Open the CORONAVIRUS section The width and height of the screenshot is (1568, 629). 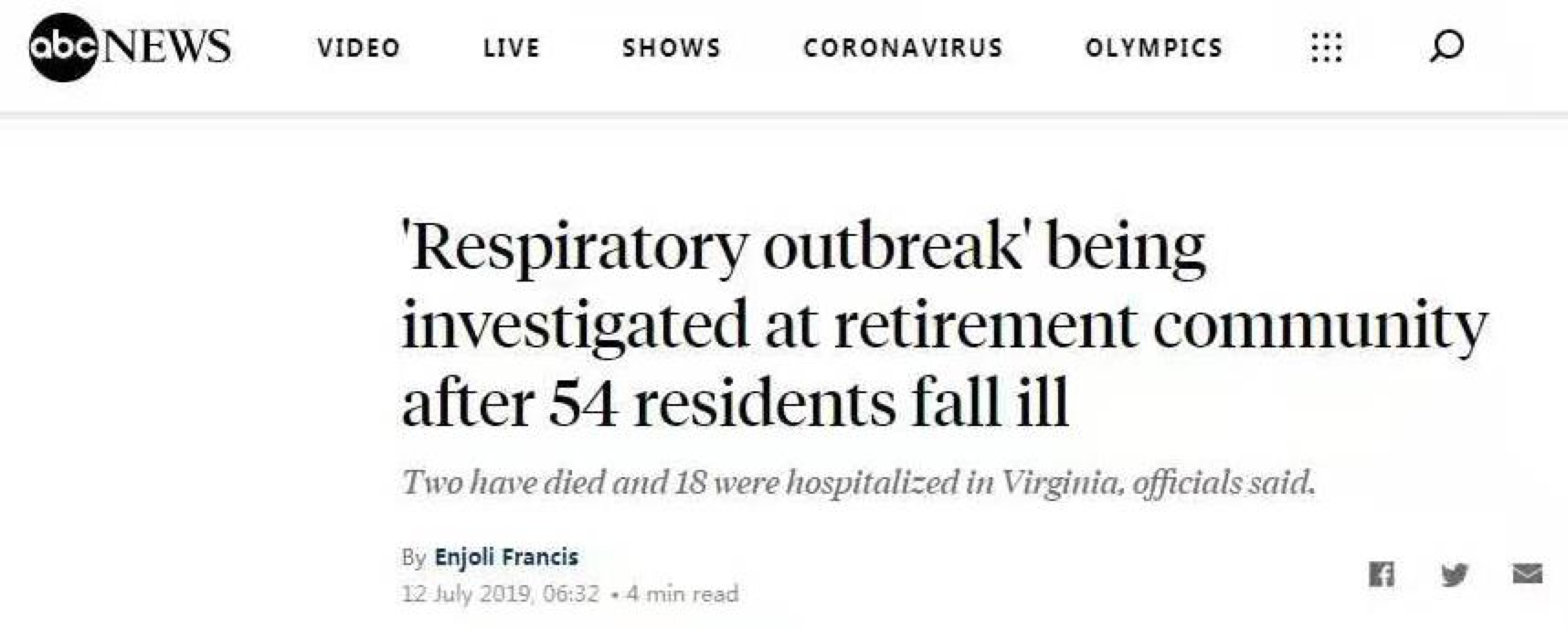click(903, 48)
